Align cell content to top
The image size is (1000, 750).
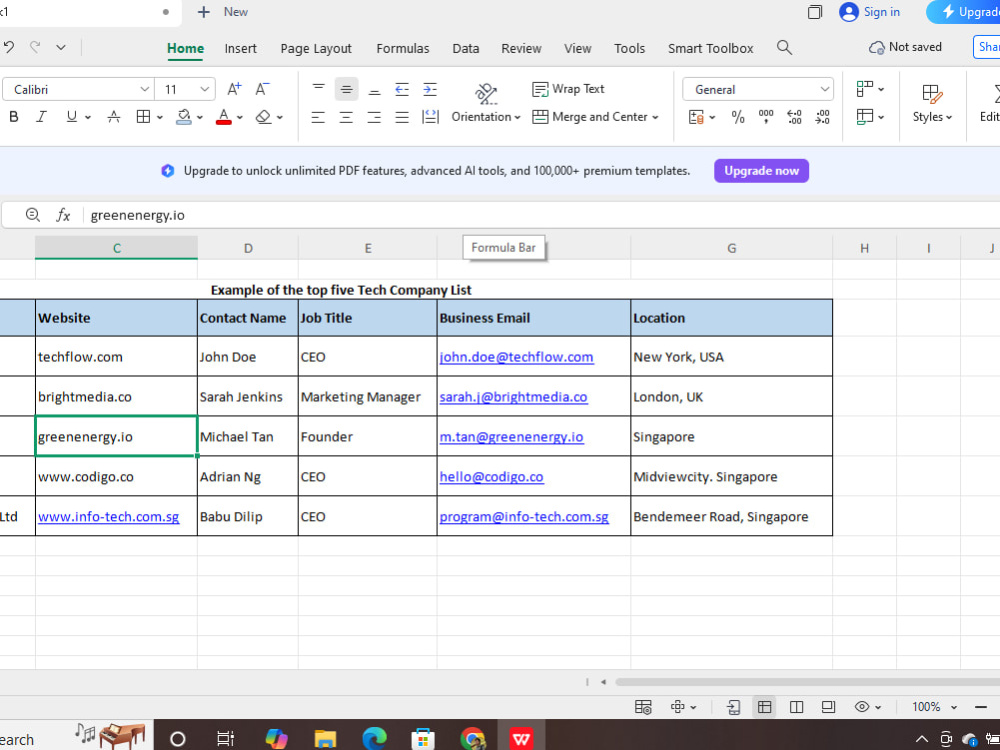click(318, 89)
